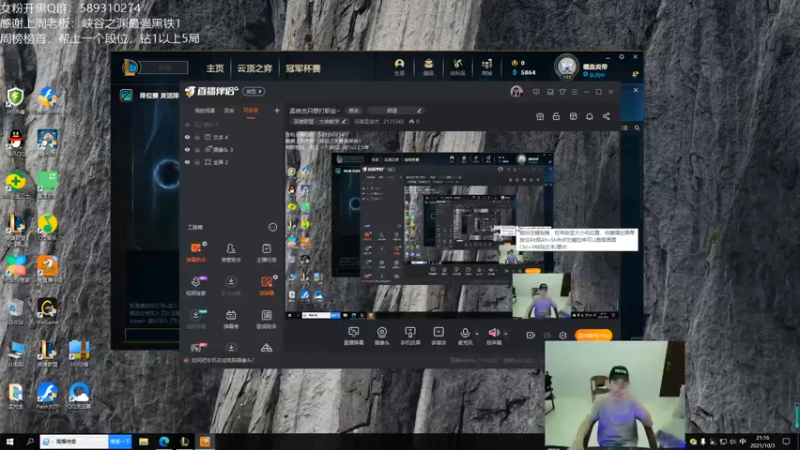Select the 全屏 2 source row
The image size is (800, 450).
pyautogui.click(x=232, y=162)
